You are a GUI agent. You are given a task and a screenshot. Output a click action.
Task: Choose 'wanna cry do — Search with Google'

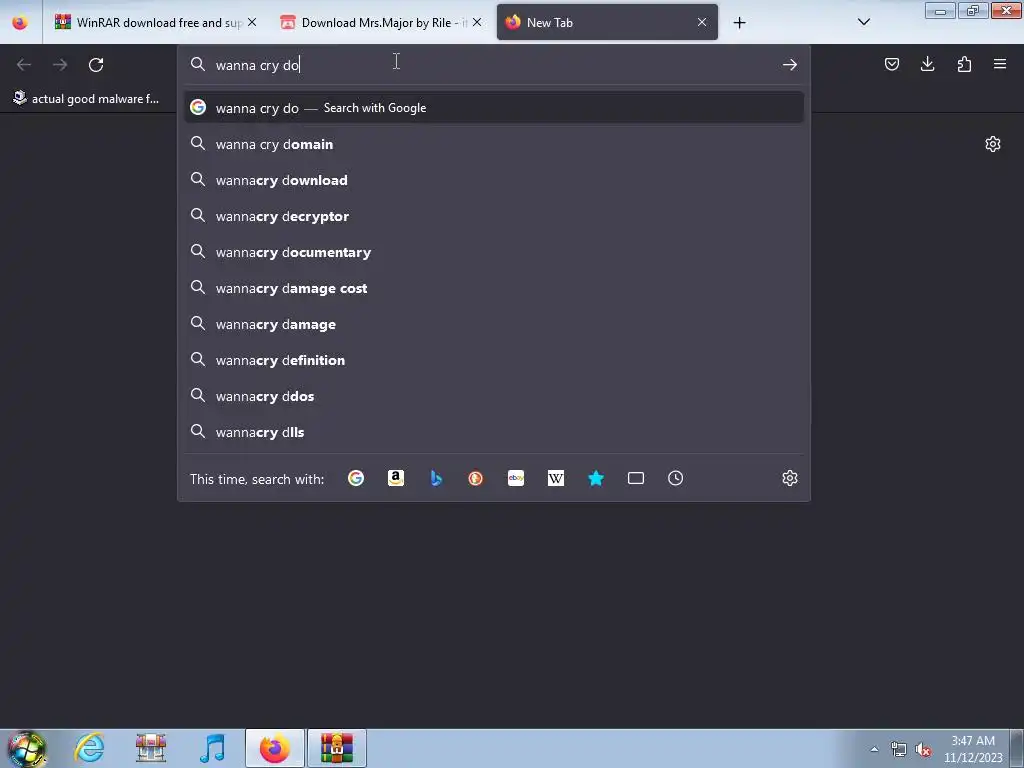[x=494, y=108]
